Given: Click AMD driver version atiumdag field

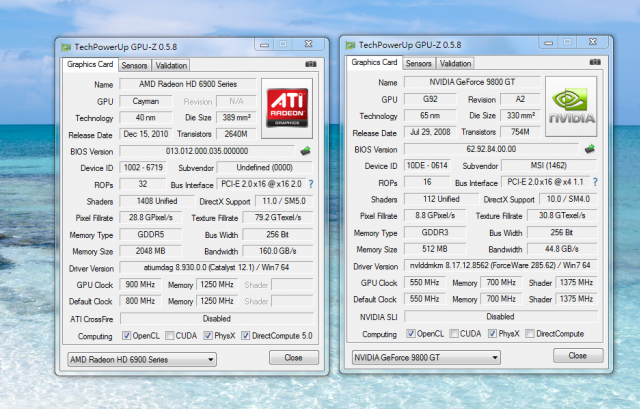Looking at the screenshot, I should tap(216, 267).
